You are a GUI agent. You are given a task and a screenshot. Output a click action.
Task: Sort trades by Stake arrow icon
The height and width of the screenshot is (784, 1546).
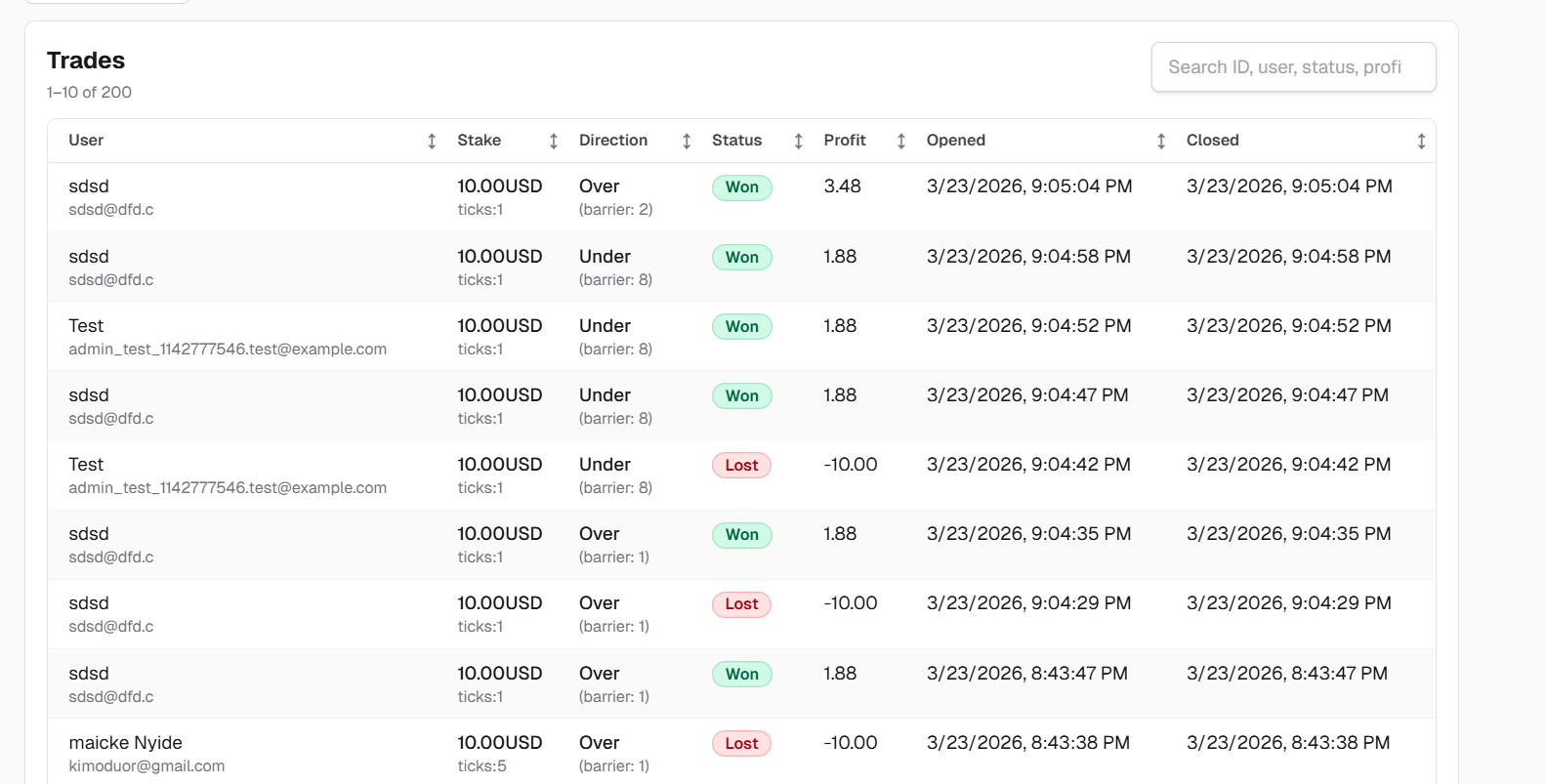[x=554, y=142]
